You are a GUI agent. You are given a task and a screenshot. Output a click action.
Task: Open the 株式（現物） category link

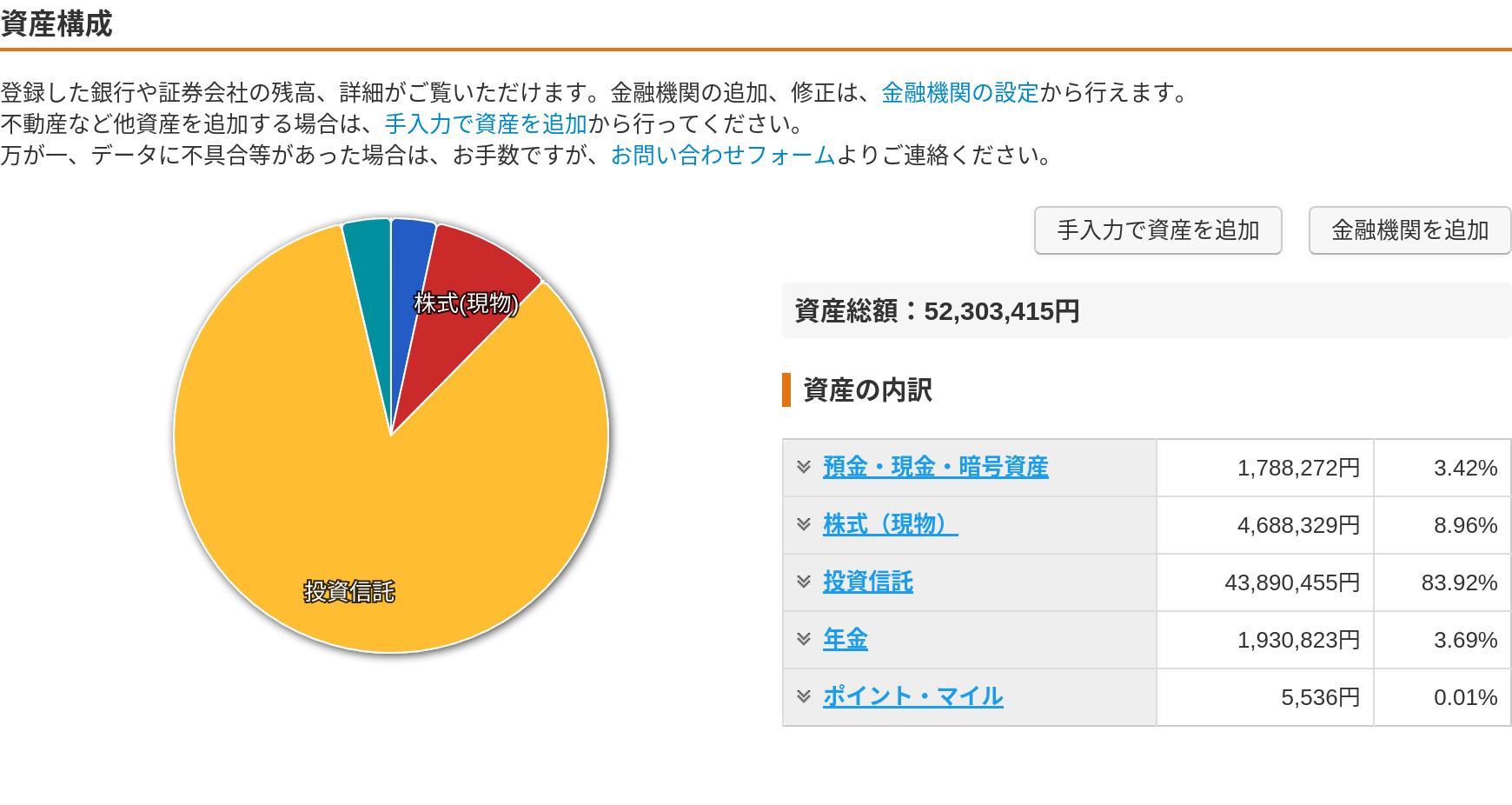[x=890, y=525]
